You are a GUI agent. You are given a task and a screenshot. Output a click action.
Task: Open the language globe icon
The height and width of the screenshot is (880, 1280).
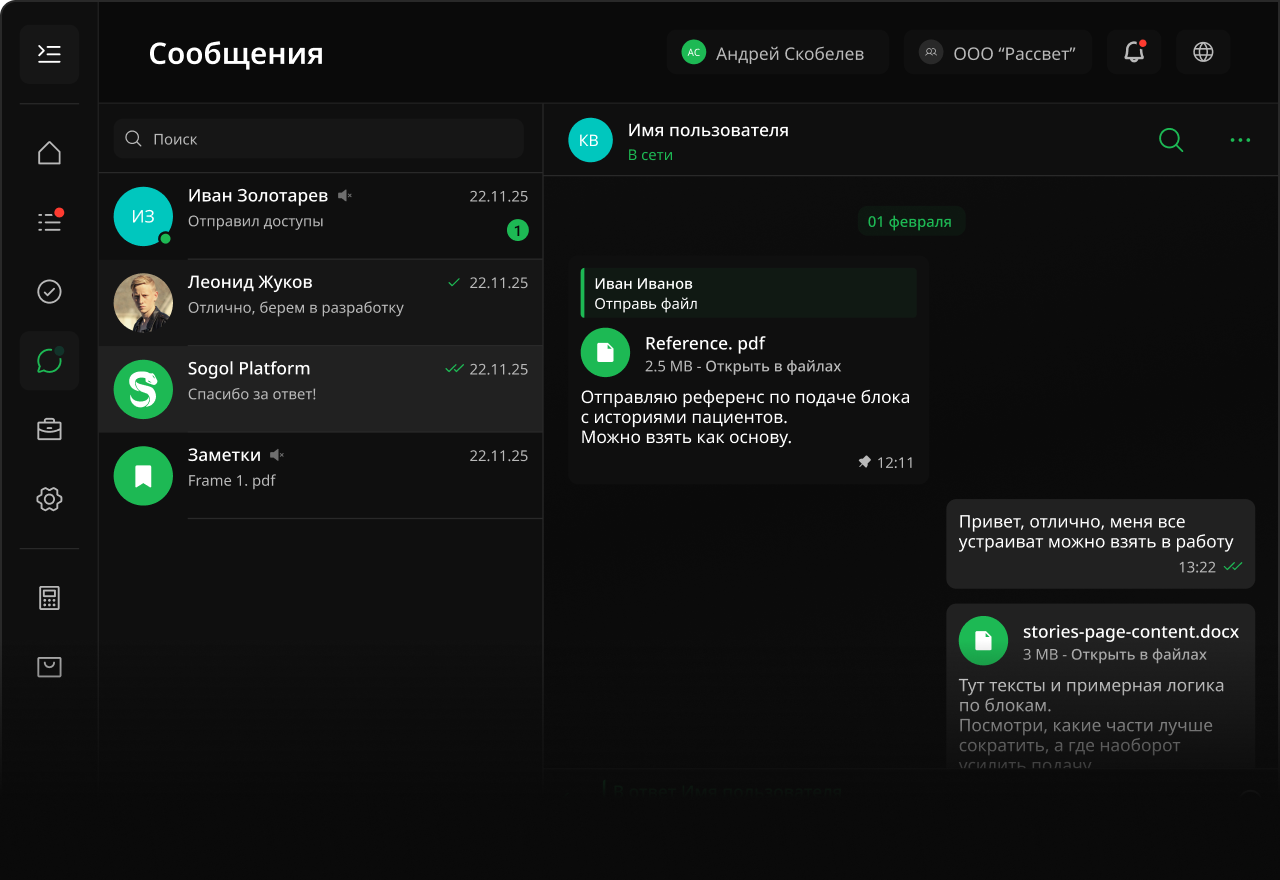coord(1203,53)
